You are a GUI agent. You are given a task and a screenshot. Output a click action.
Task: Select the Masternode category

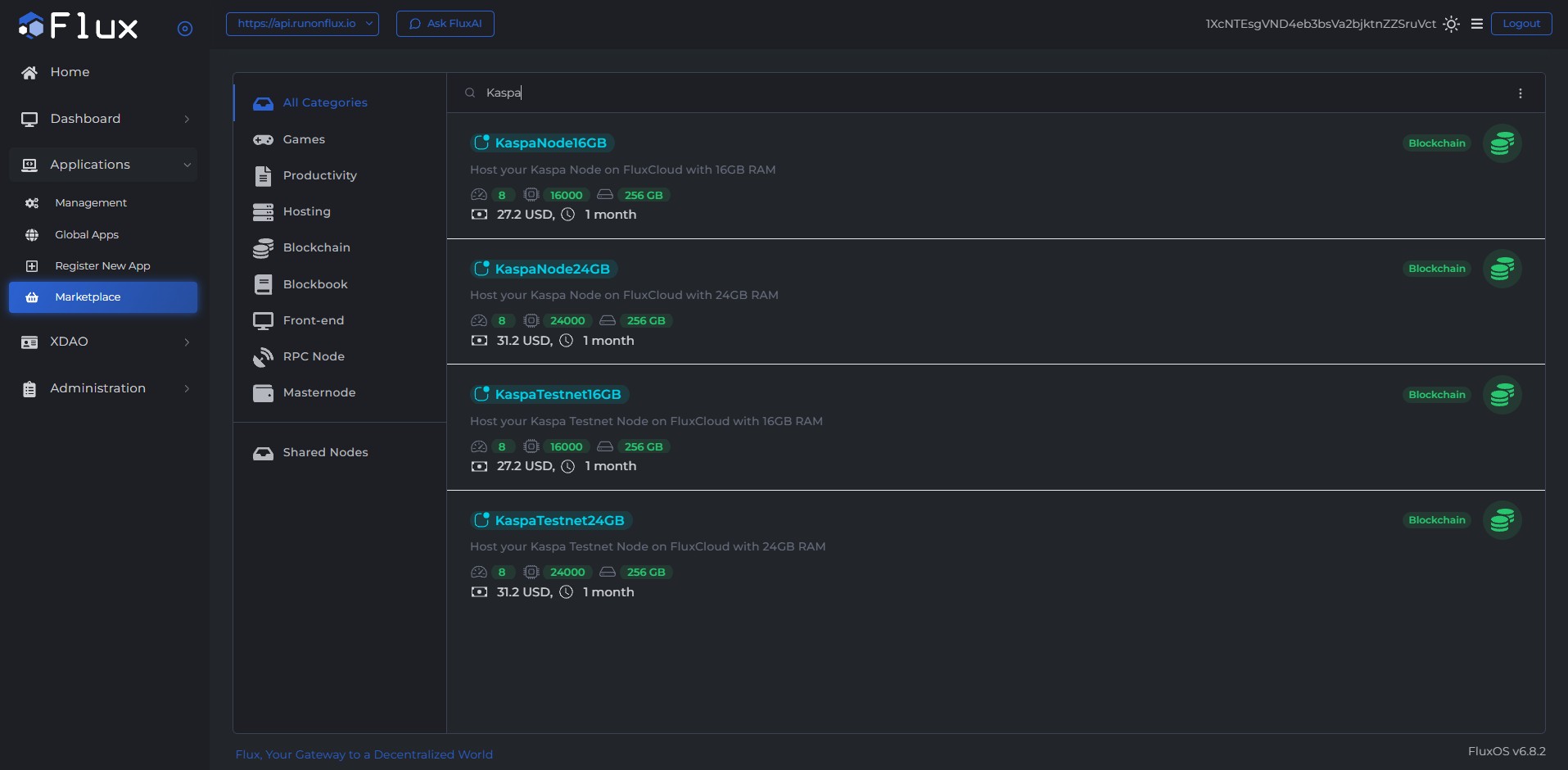pyautogui.click(x=319, y=393)
